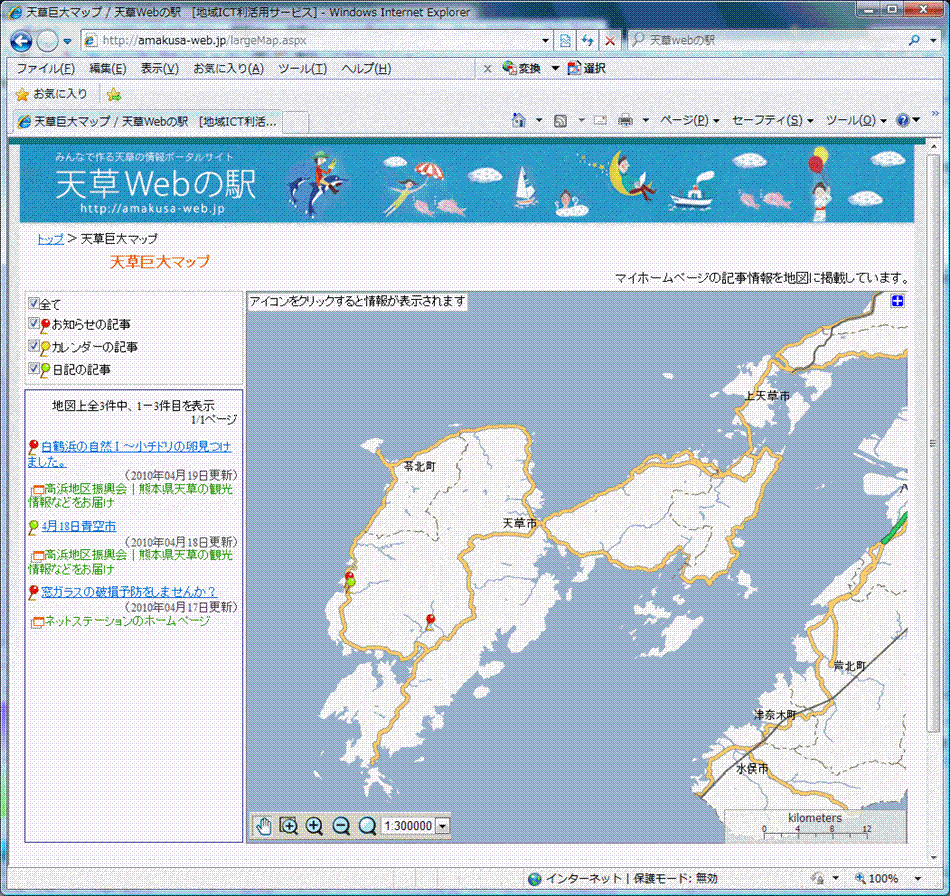Click the zoom in magnifier tool
Screen dimensions: 950x896
click(x=314, y=826)
